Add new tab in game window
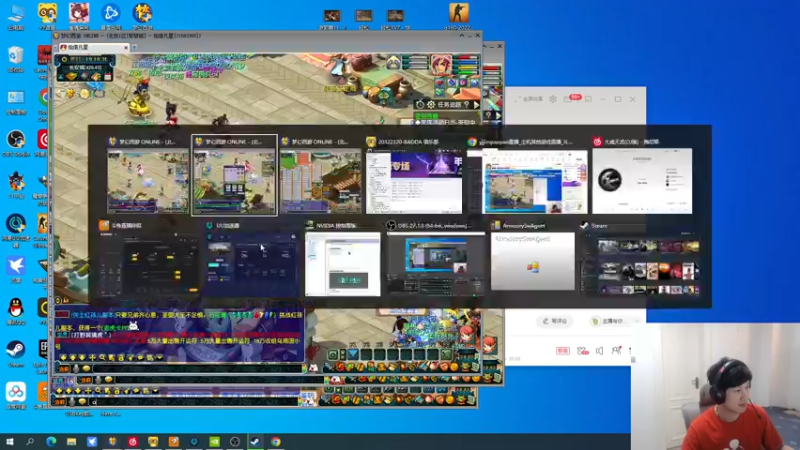The height and width of the screenshot is (450, 800). [x=134, y=47]
